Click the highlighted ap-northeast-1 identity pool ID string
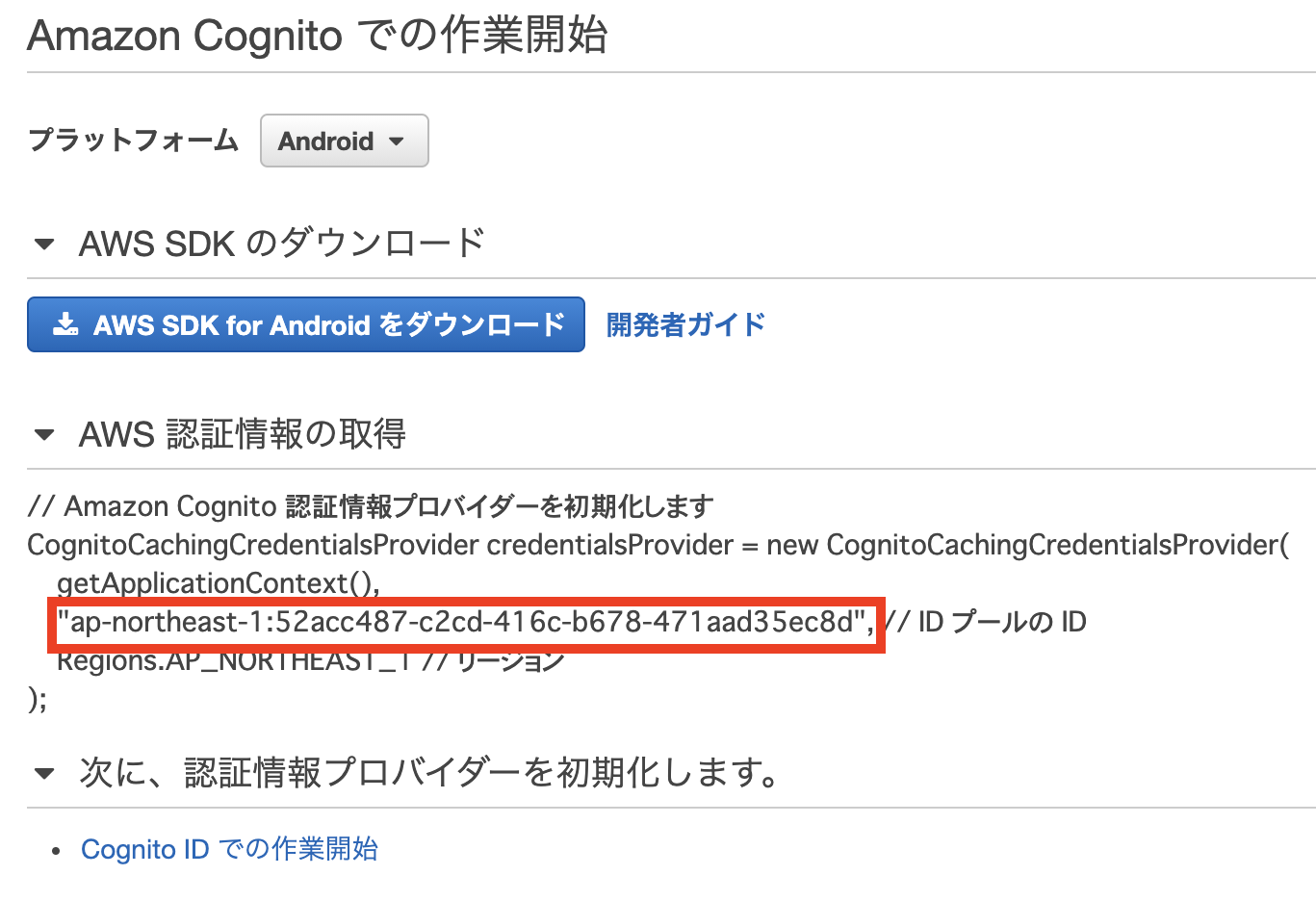 pos(464,623)
